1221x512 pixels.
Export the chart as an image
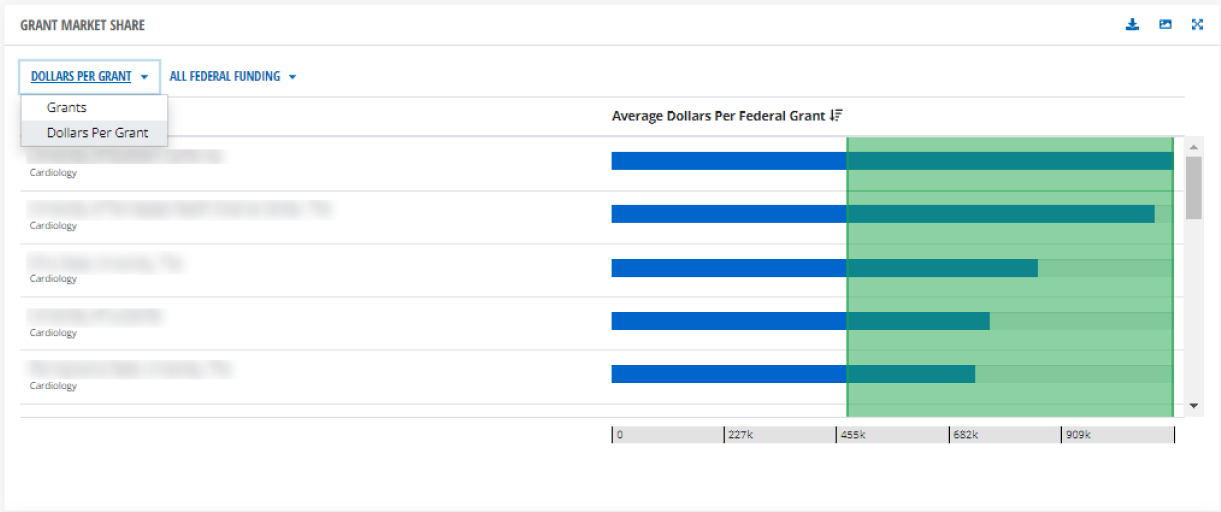[1165, 25]
